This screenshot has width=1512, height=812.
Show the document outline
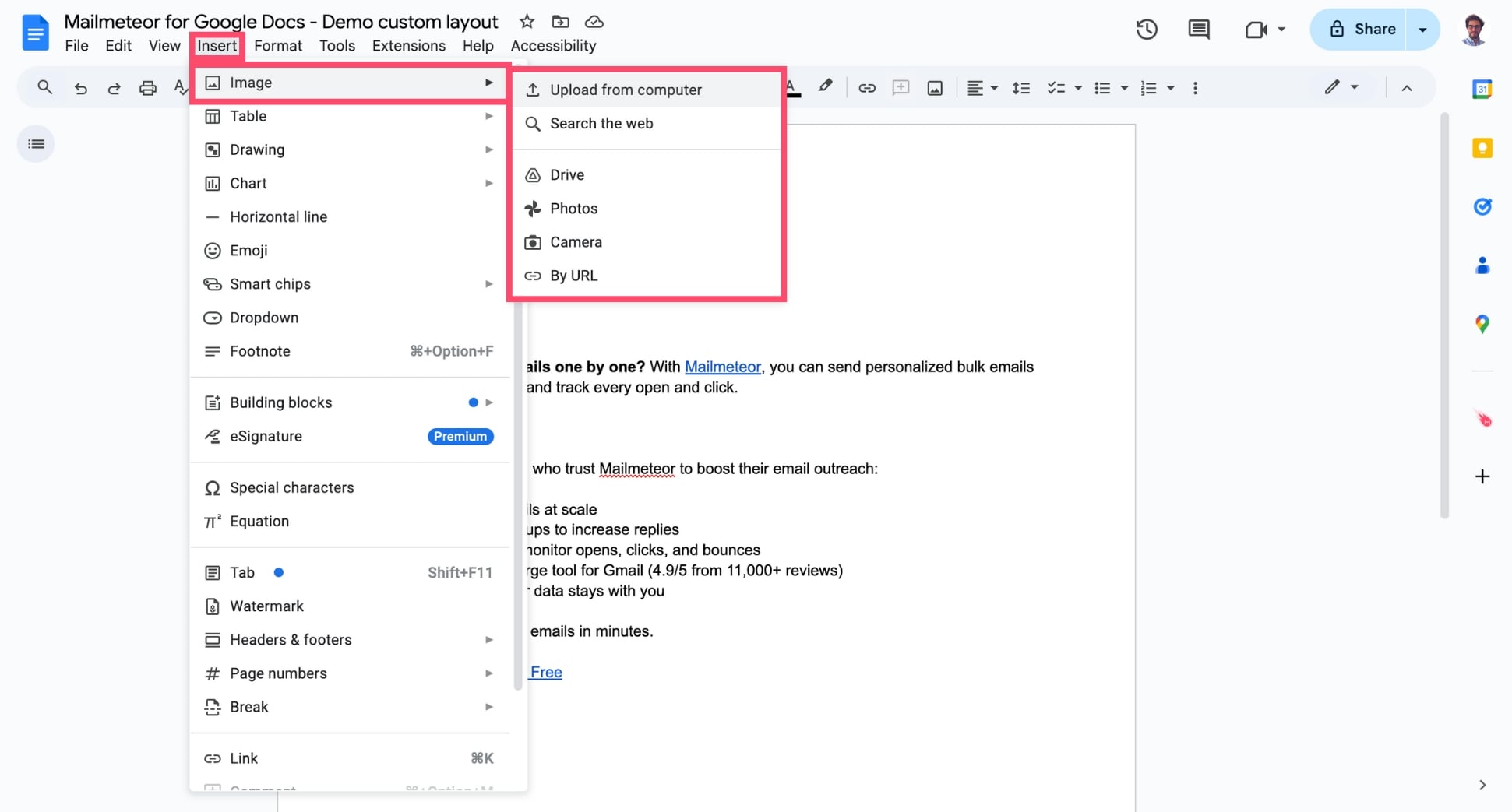[x=36, y=144]
